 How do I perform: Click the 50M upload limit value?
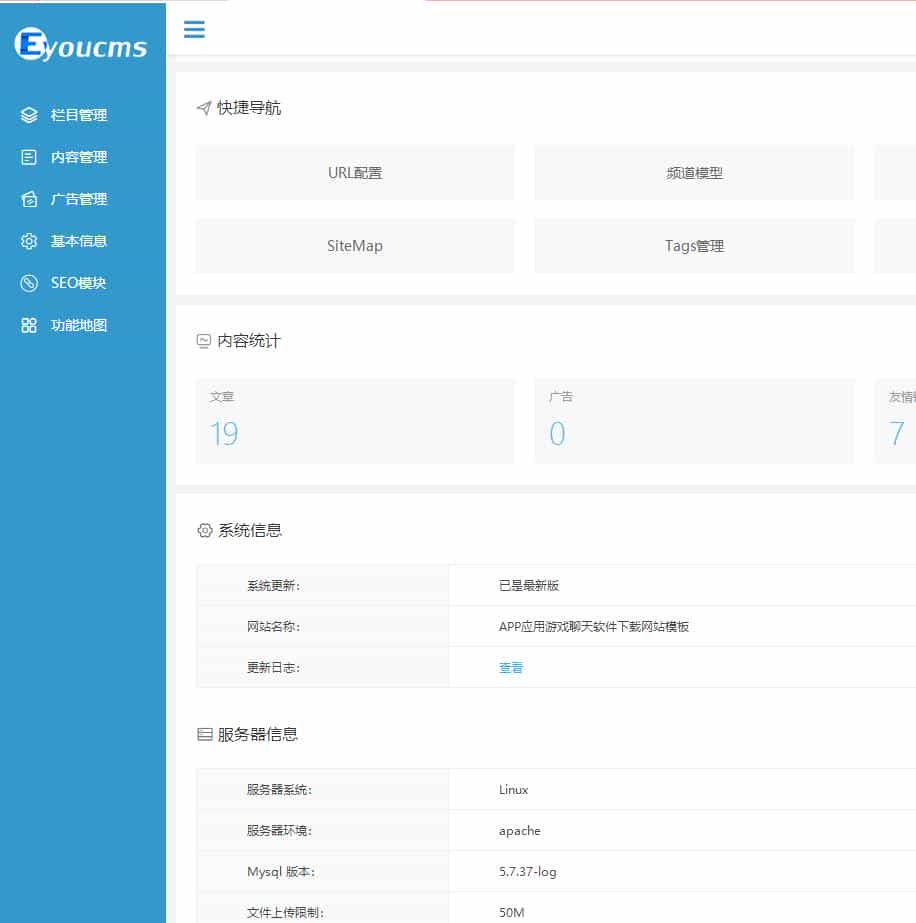click(512, 912)
